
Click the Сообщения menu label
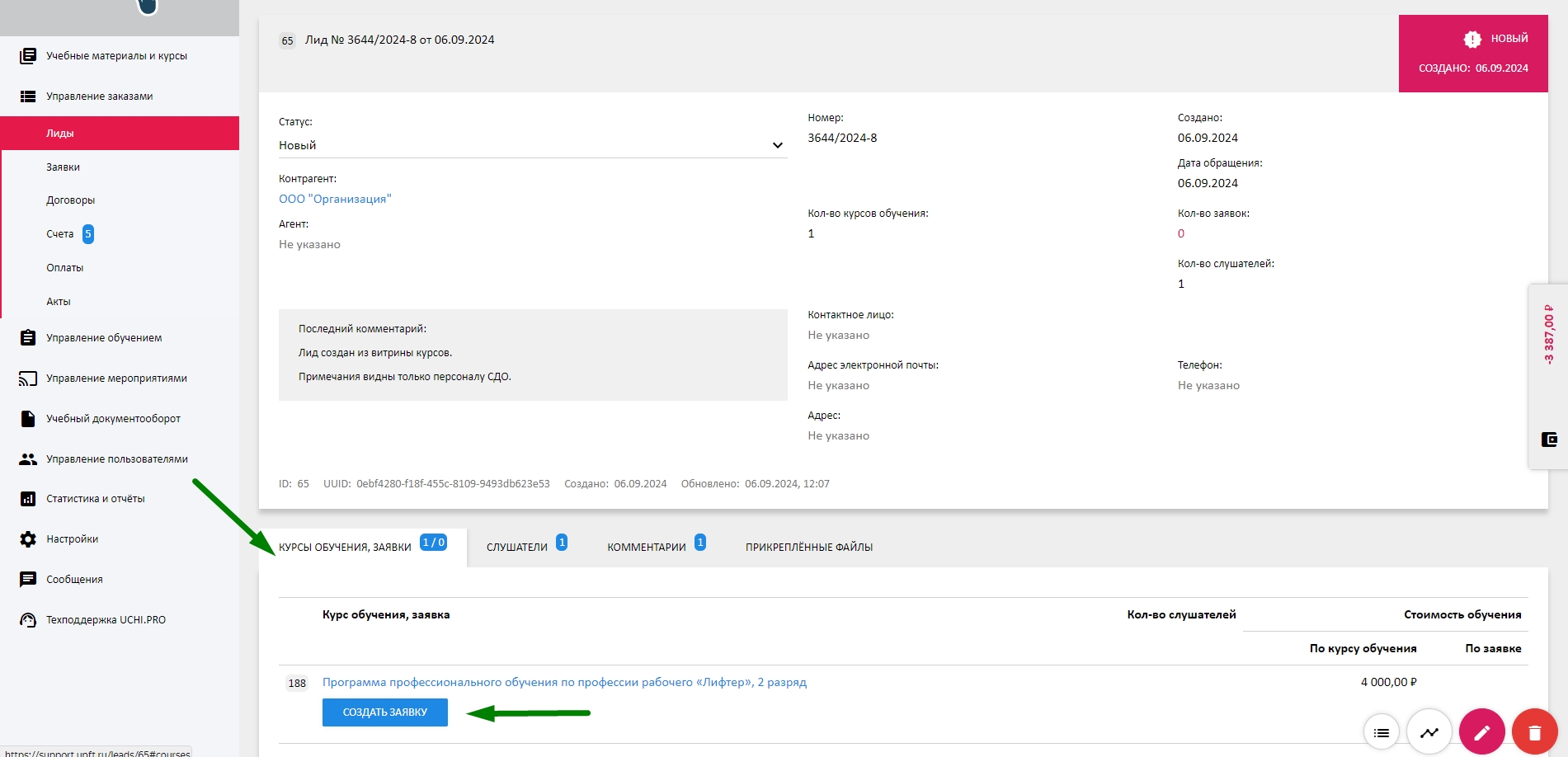pos(74,580)
